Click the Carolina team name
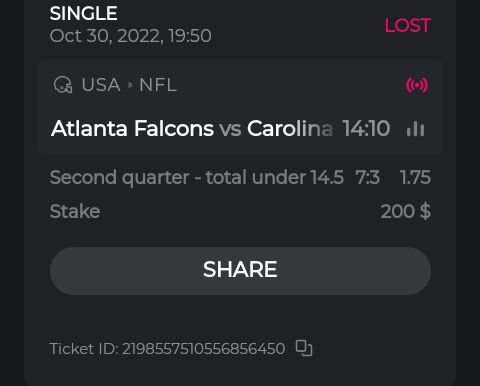480x386 pixels. 290,129
